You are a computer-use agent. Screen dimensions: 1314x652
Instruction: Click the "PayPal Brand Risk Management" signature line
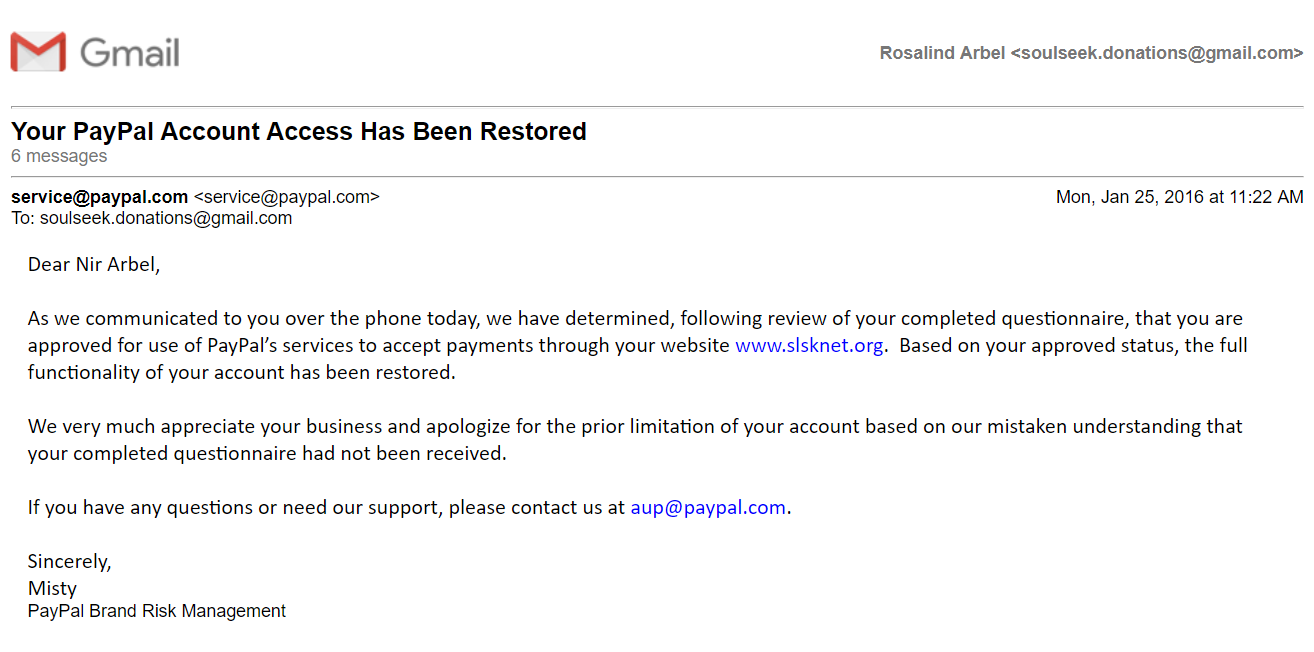click(157, 611)
